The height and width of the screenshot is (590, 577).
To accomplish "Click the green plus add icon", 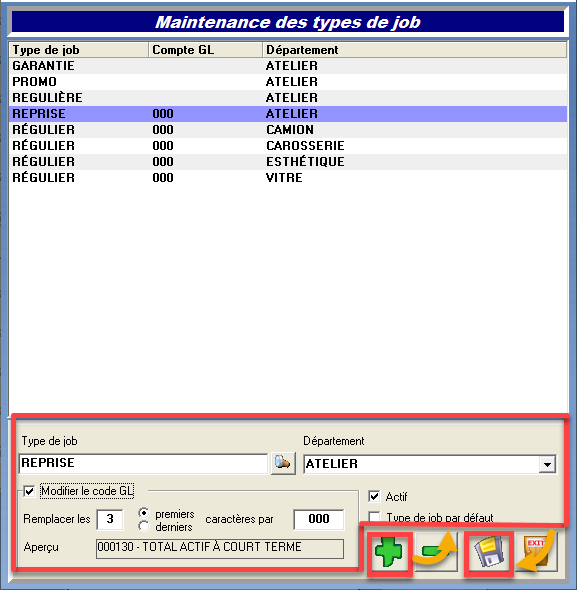I will click(x=389, y=552).
